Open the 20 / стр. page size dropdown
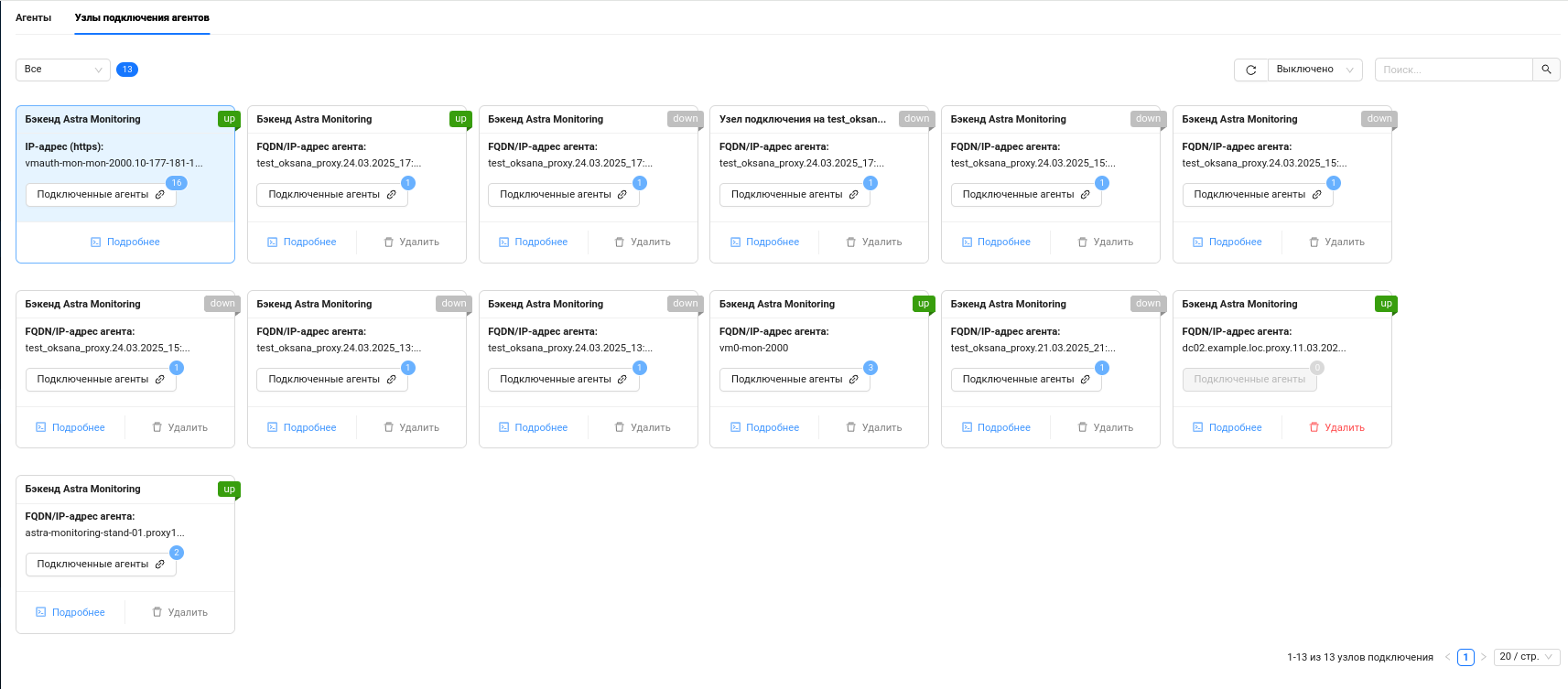The width and height of the screenshot is (1568, 689). 1527,657
